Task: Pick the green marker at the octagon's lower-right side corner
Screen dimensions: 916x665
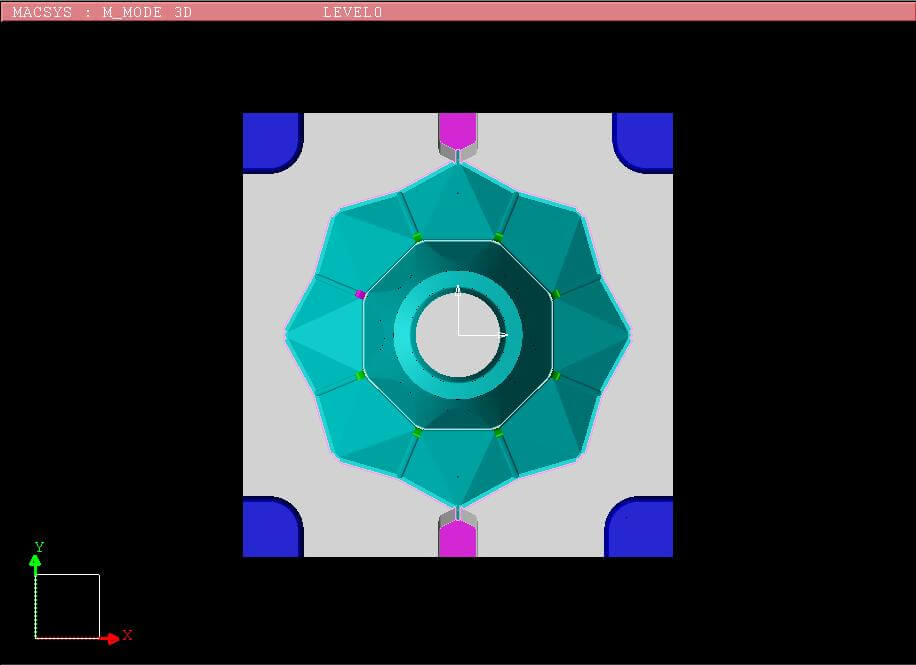Action: click(556, 376)
